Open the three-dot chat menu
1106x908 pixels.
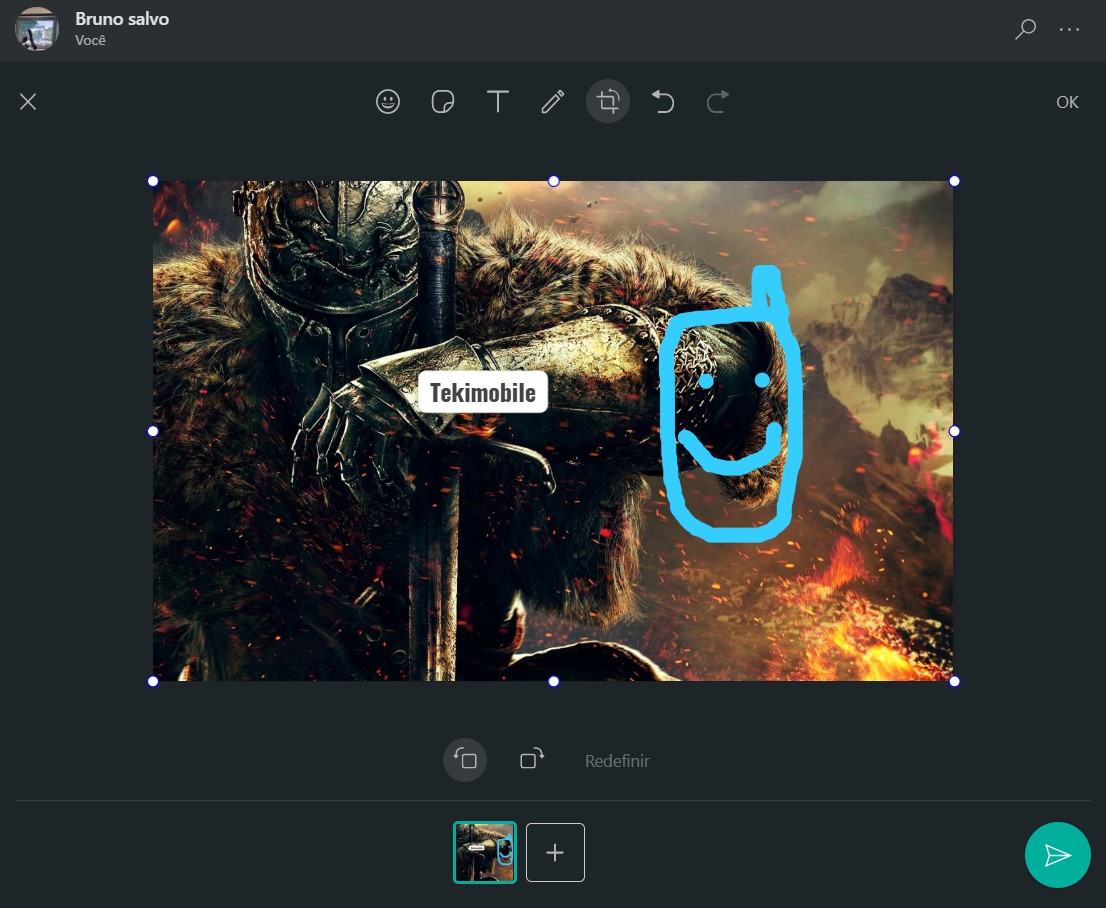coord(1069,30)
